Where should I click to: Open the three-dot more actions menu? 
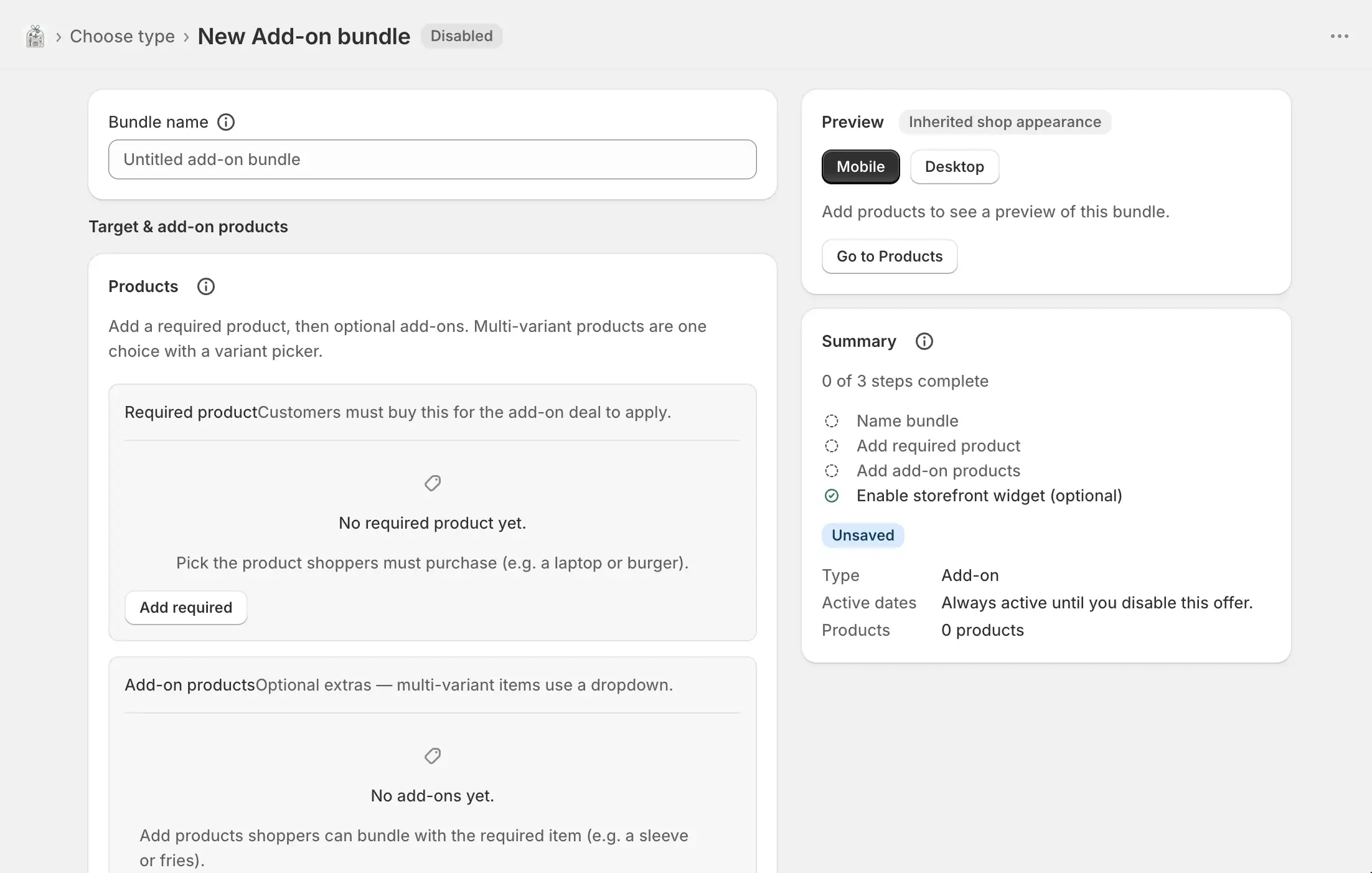(1339, 36)
